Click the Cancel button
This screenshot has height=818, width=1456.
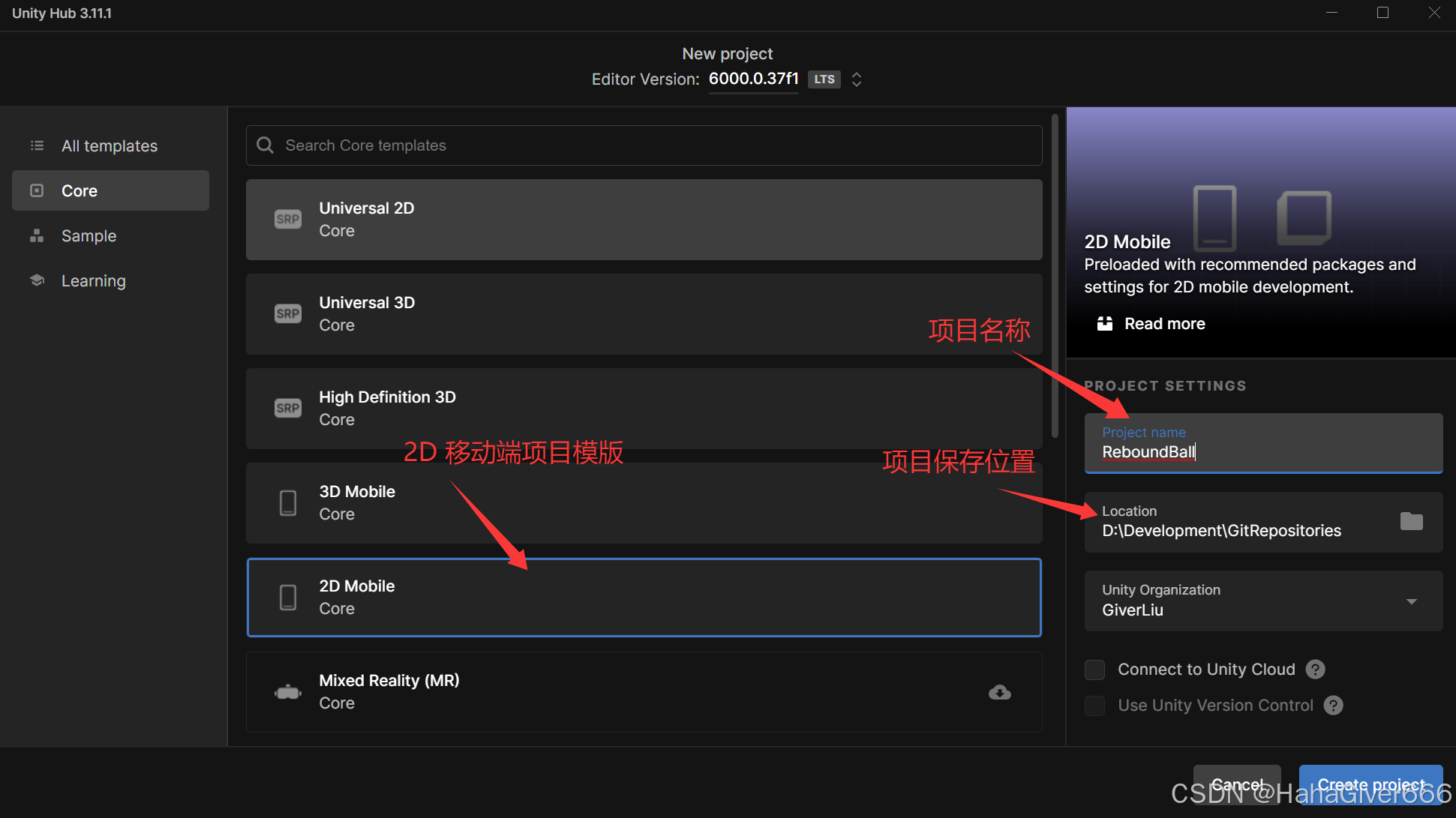pyautogui.click(x=1237, y=784)
